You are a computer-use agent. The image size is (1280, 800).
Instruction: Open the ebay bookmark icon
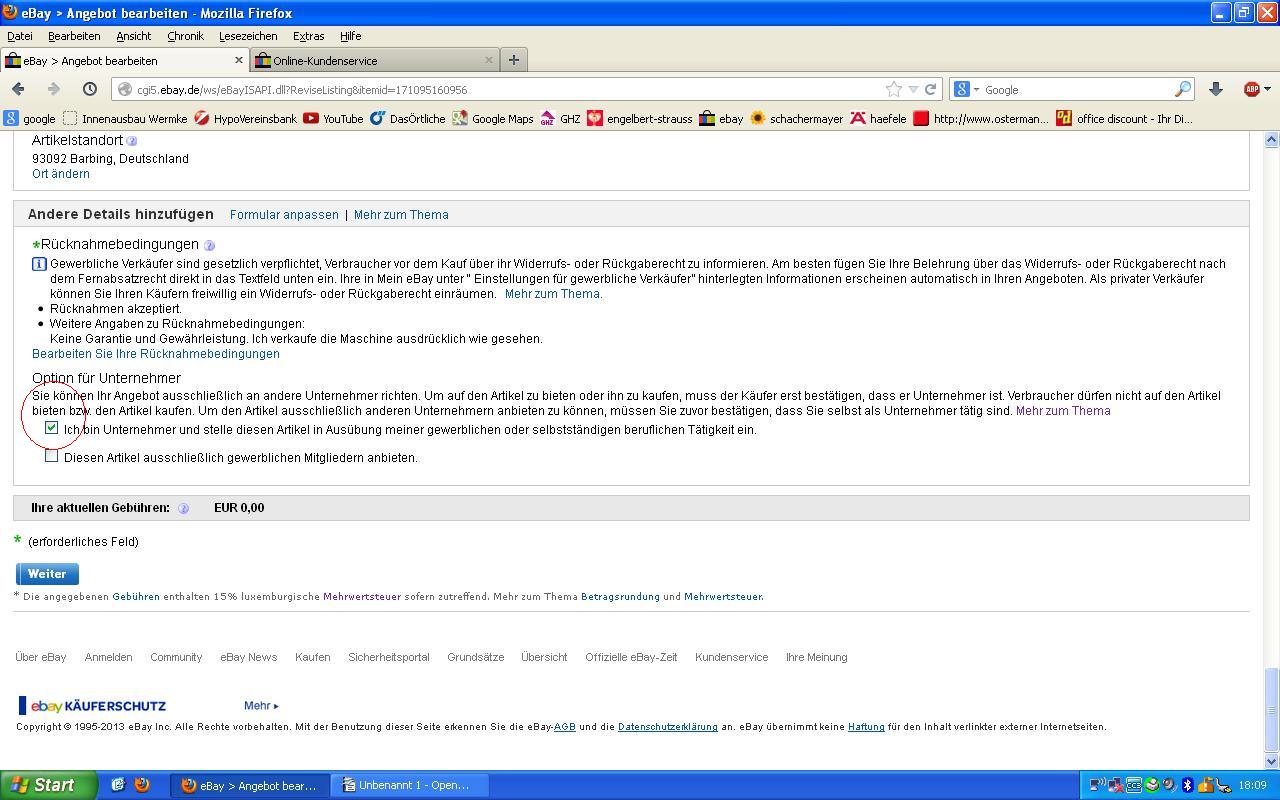(x=708, y=118)
